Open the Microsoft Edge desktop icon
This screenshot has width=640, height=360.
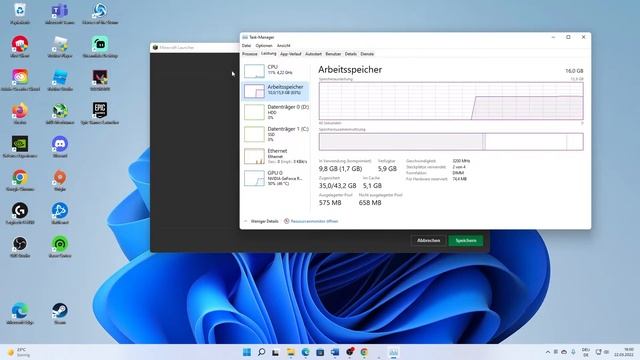tap(20, 313)
